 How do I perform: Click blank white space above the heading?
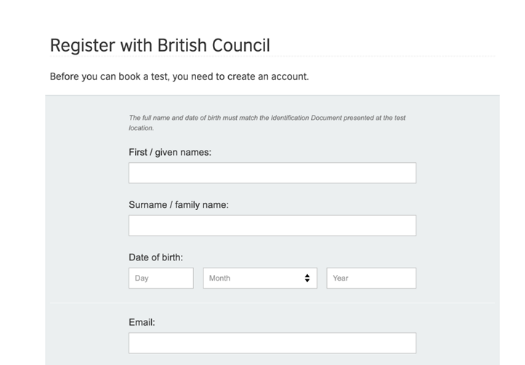(x=261, y=15)
